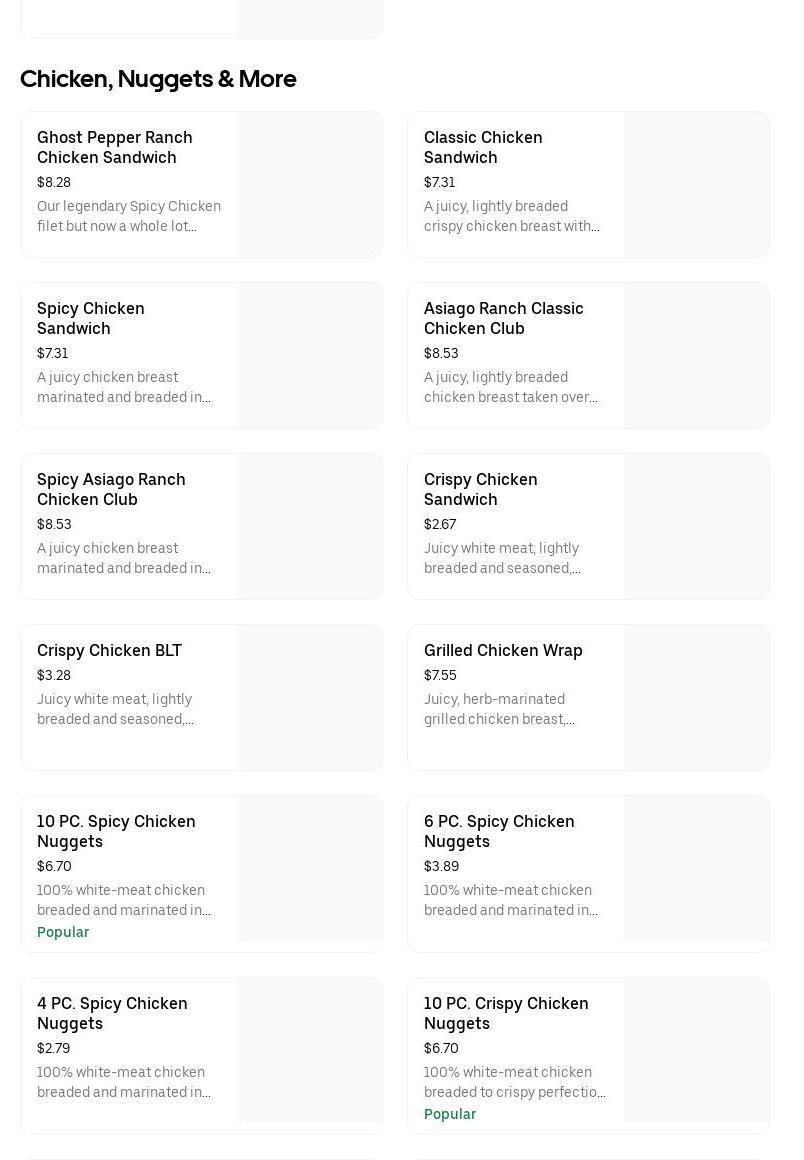Select the Grilled Chicken Wrap item

(x=503, y=650)
